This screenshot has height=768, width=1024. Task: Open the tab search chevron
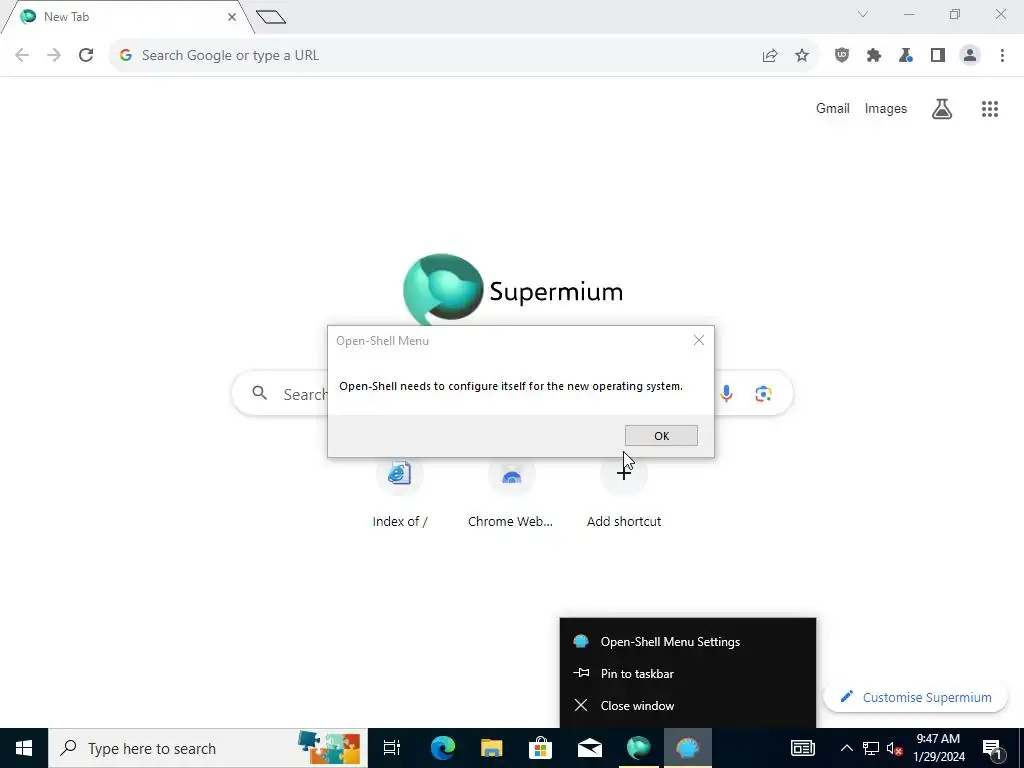tap(863, 14)
